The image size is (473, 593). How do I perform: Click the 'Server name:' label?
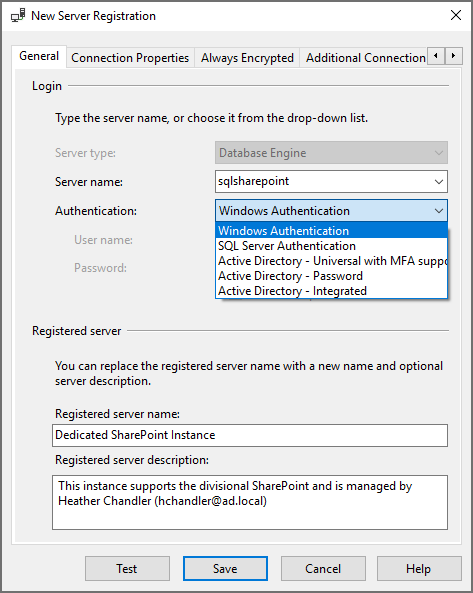coord(89,182)
